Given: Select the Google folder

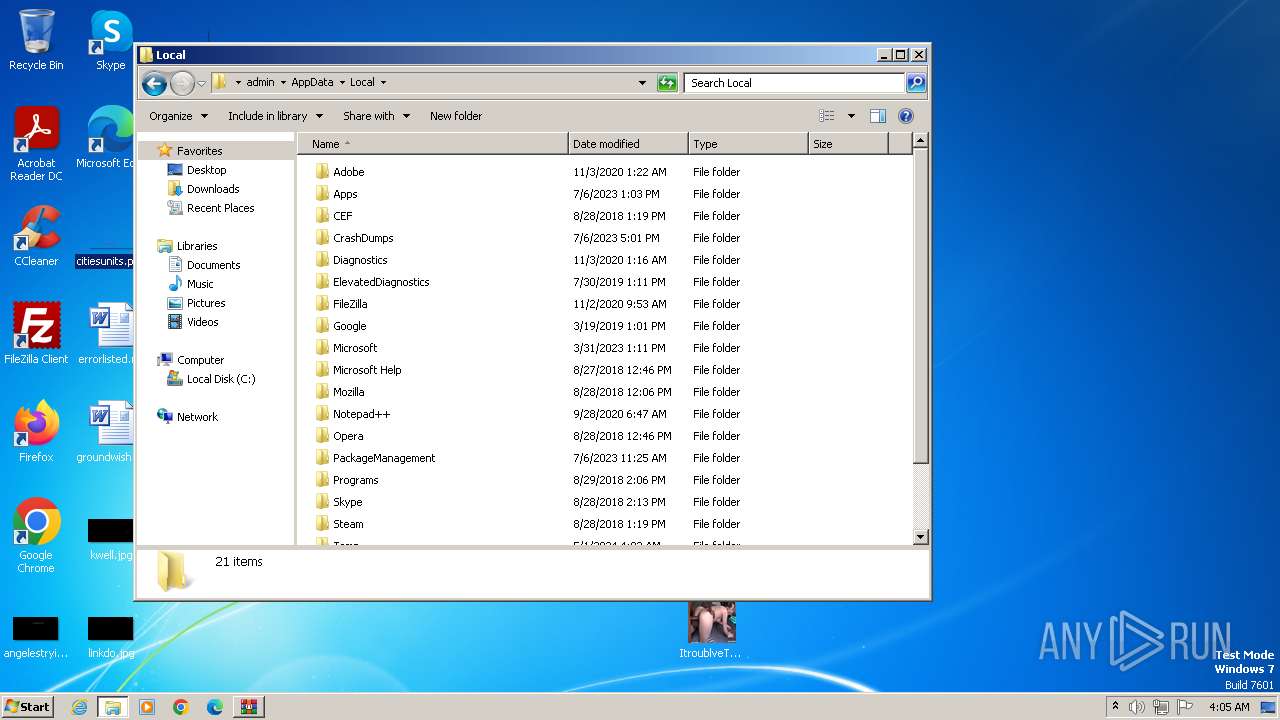Looking at the screenshot, I should tap(349, 326).
